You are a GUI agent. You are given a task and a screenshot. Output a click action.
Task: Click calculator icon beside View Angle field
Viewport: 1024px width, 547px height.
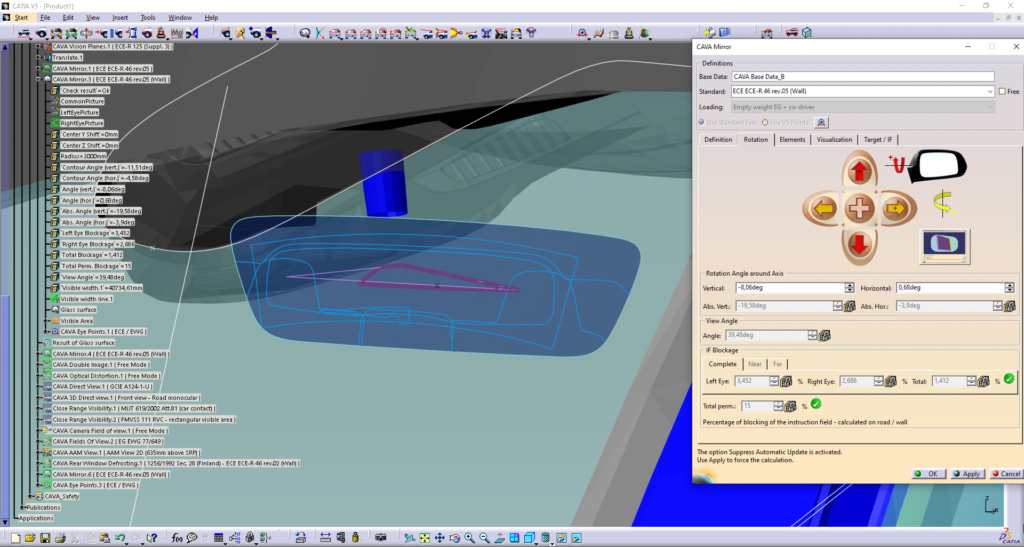click(x=825, y=336)
